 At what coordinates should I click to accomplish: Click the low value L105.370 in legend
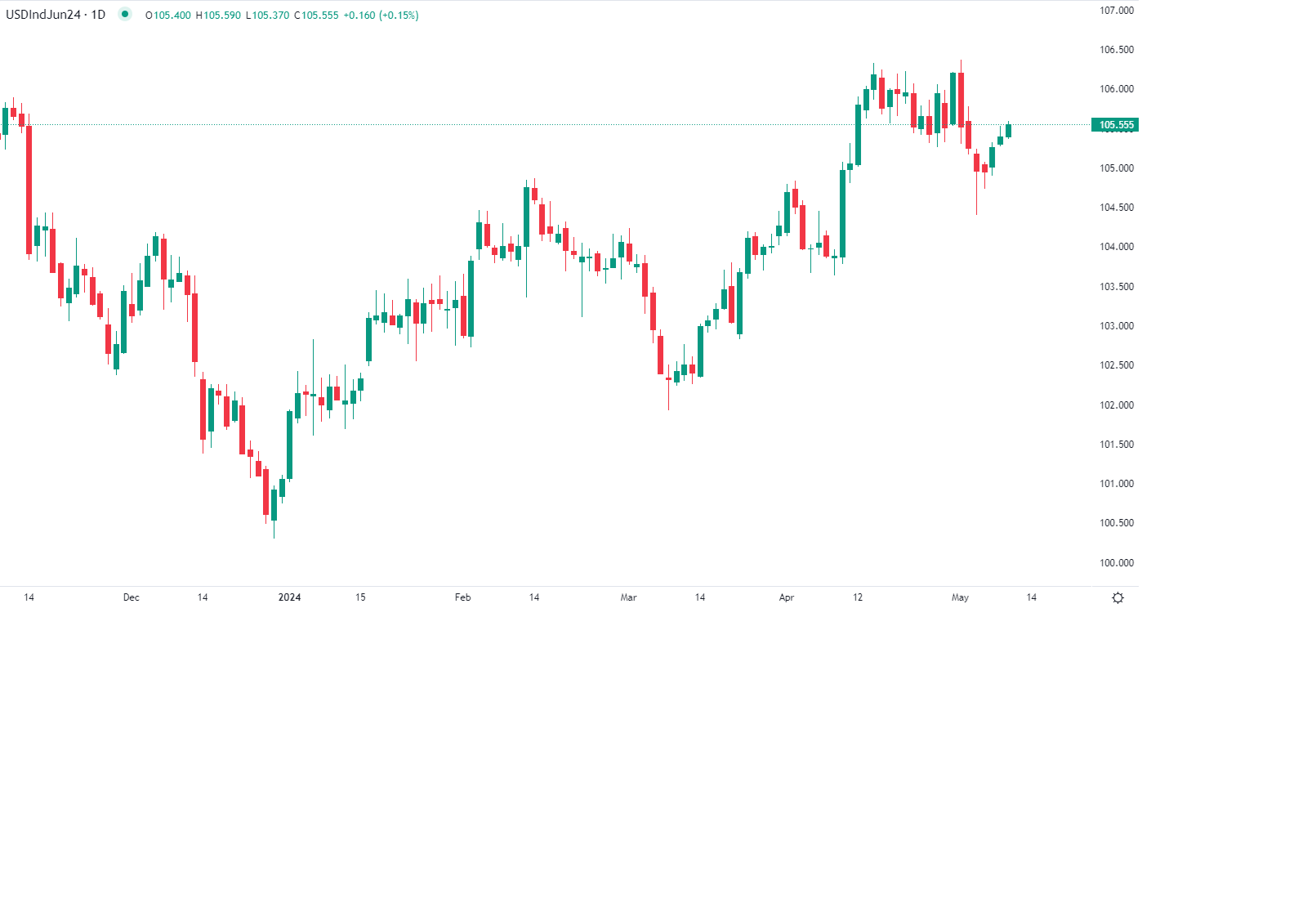267,16
